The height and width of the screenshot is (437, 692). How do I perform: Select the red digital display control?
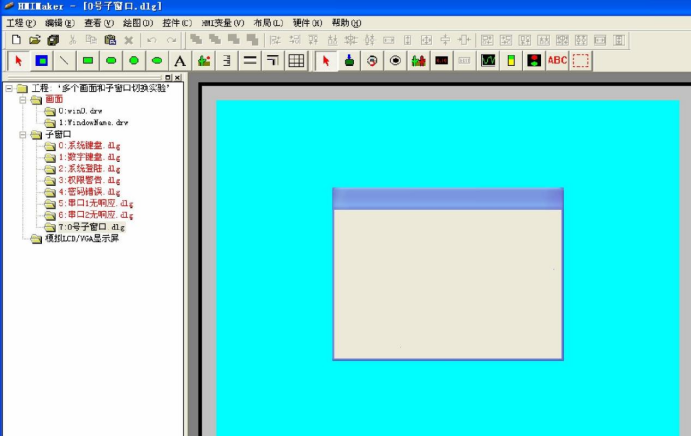(442, 60)
